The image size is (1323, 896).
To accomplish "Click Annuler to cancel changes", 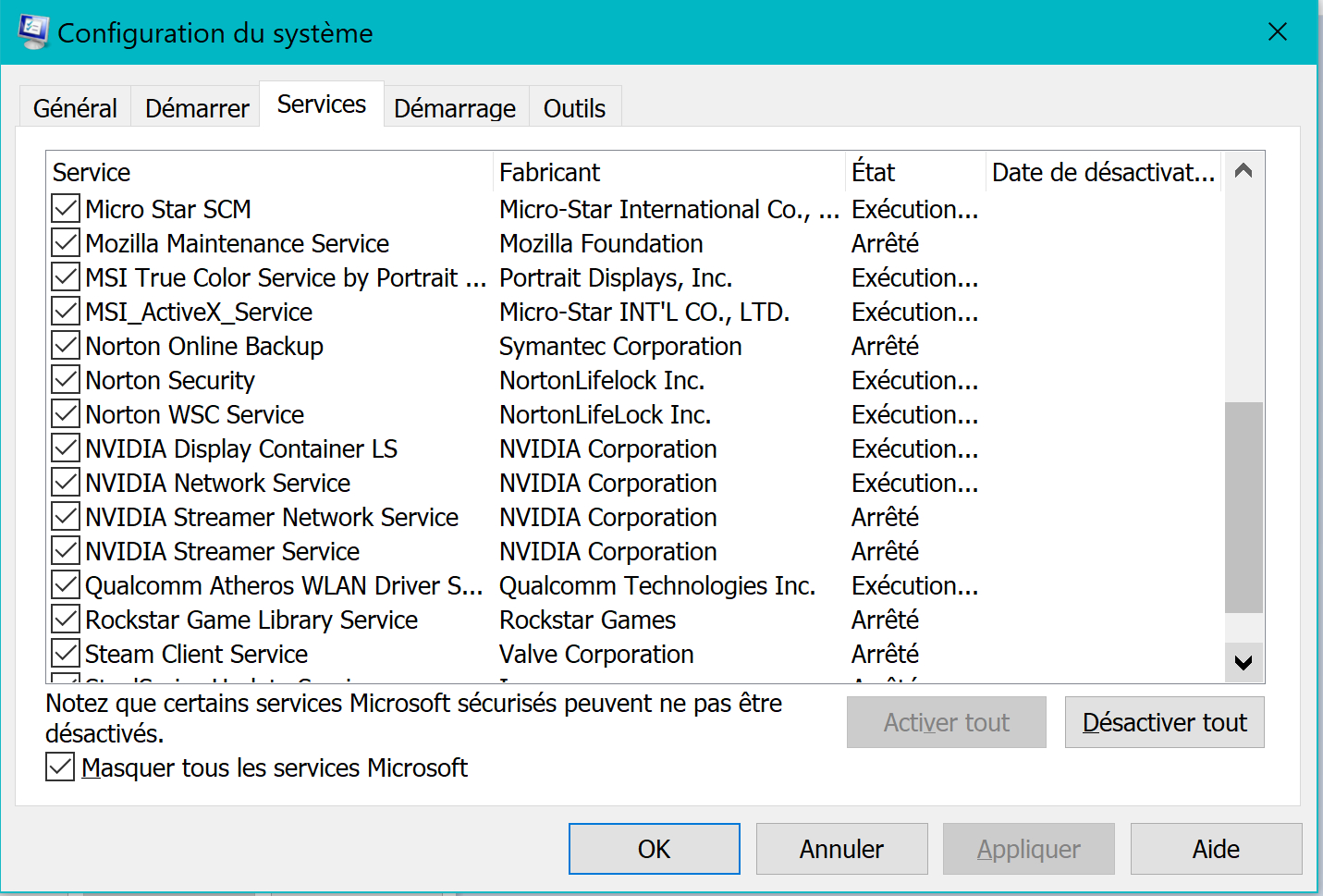I will (x=841, y=849).
